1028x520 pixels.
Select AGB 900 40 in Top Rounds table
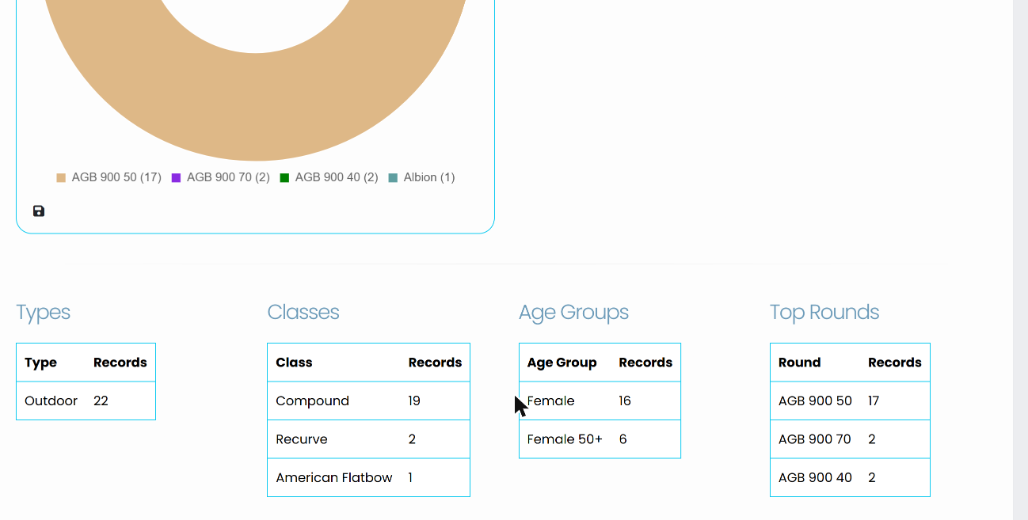(x=850, y=477)
